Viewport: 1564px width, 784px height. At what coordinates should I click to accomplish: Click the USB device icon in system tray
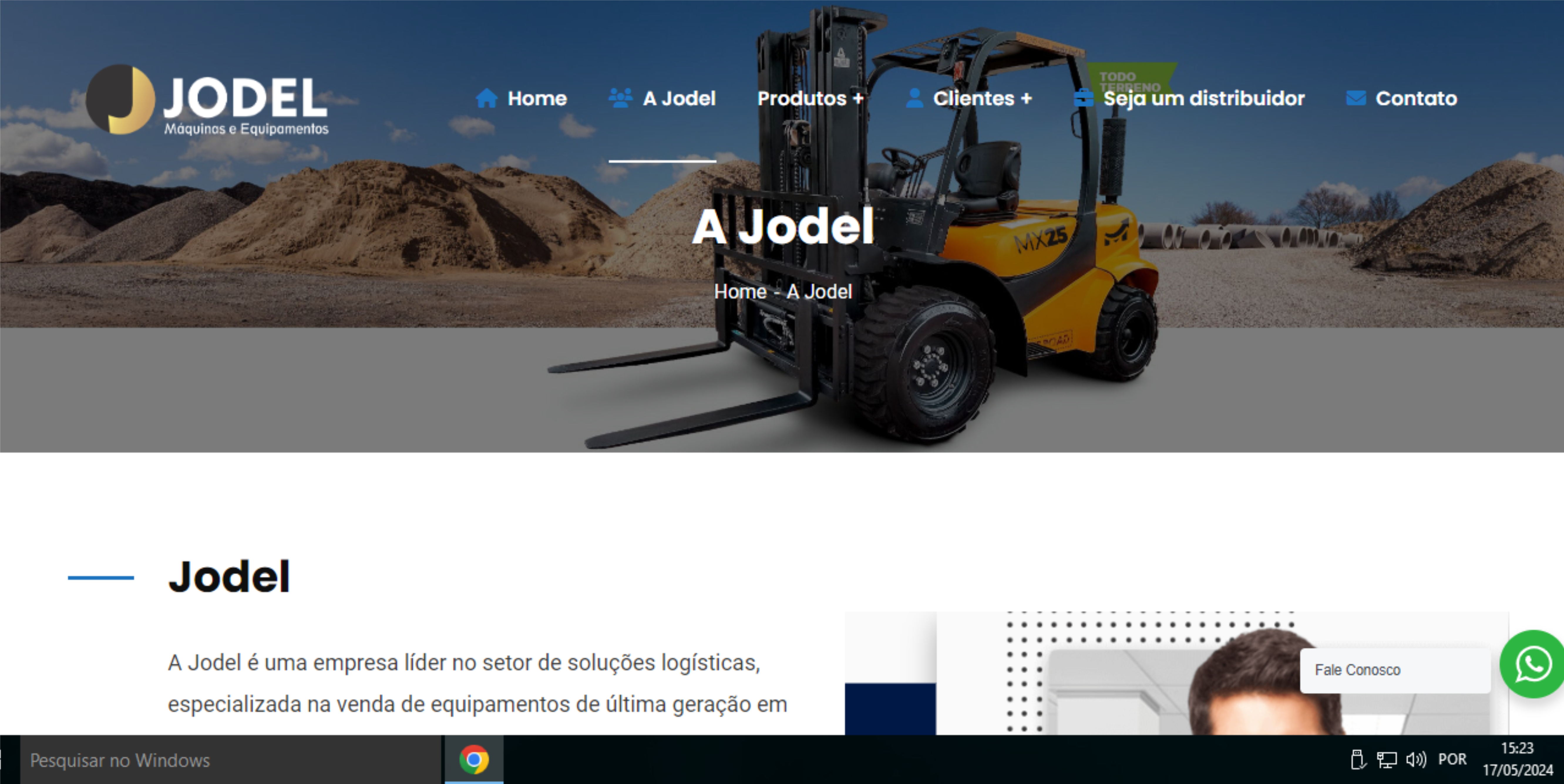(x=1358, y=760)
